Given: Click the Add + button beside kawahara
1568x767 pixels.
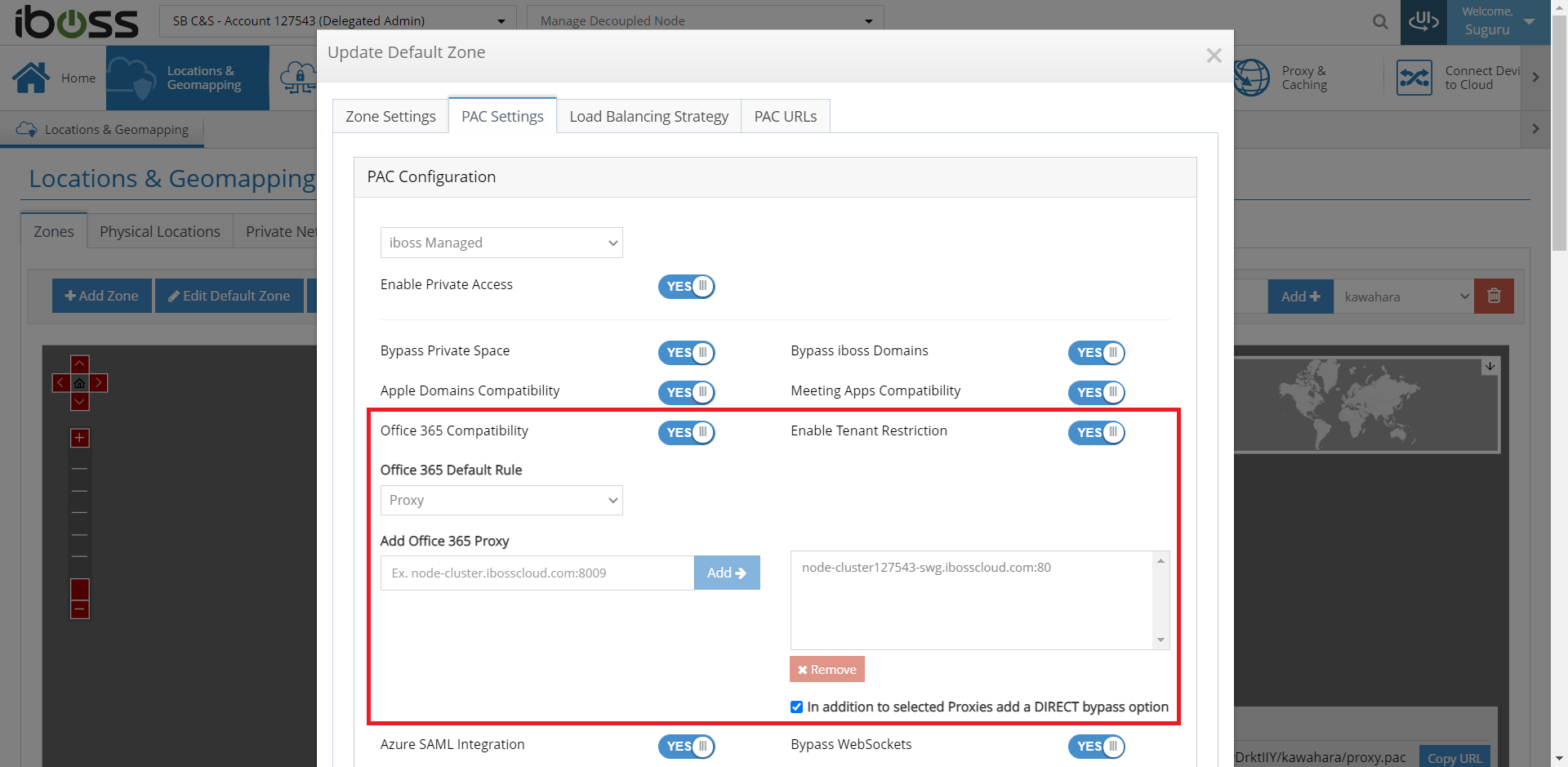Looking at the screenshot, I should (1301, 297).
